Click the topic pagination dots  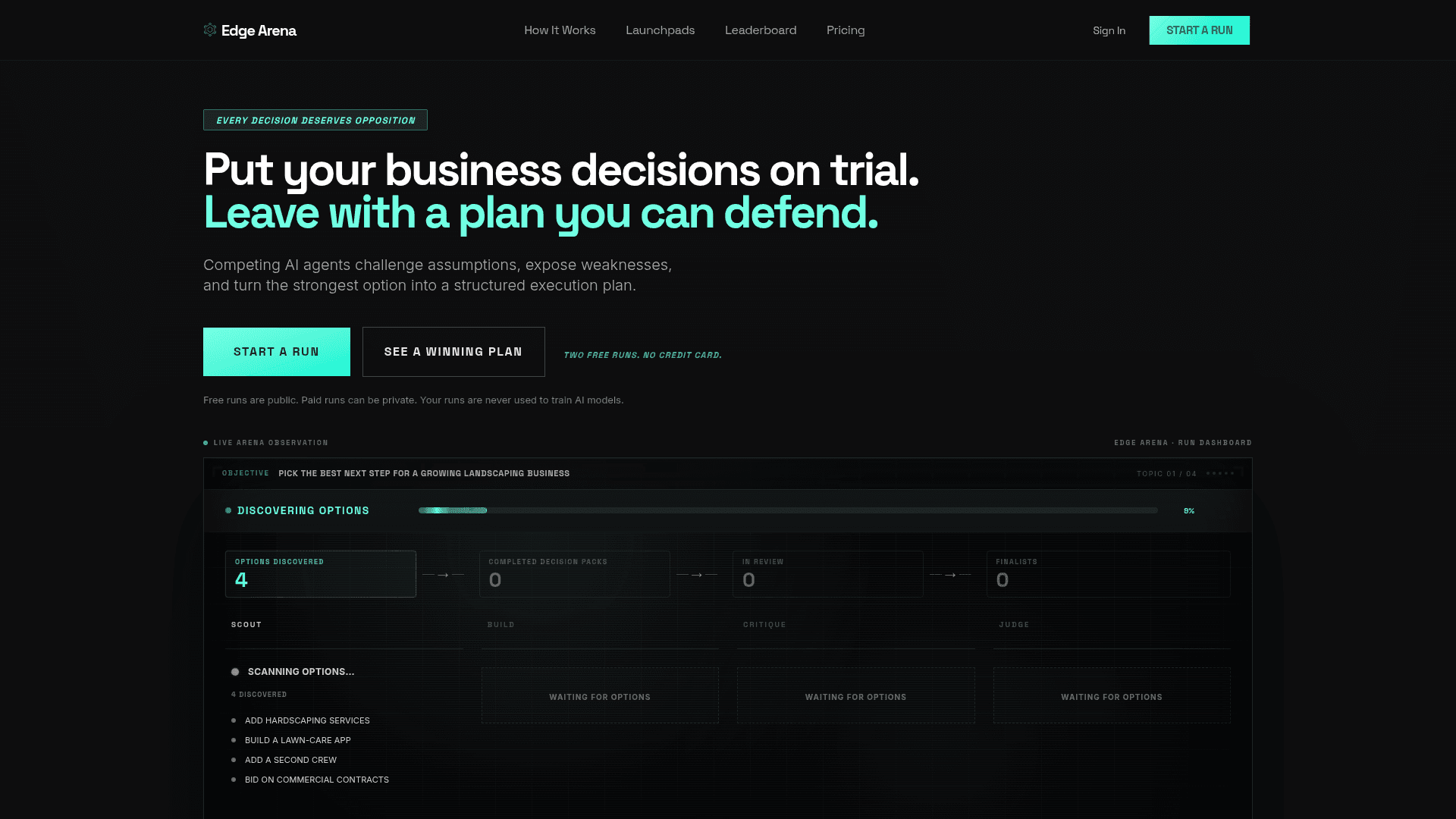click(x=1220, y=473)
